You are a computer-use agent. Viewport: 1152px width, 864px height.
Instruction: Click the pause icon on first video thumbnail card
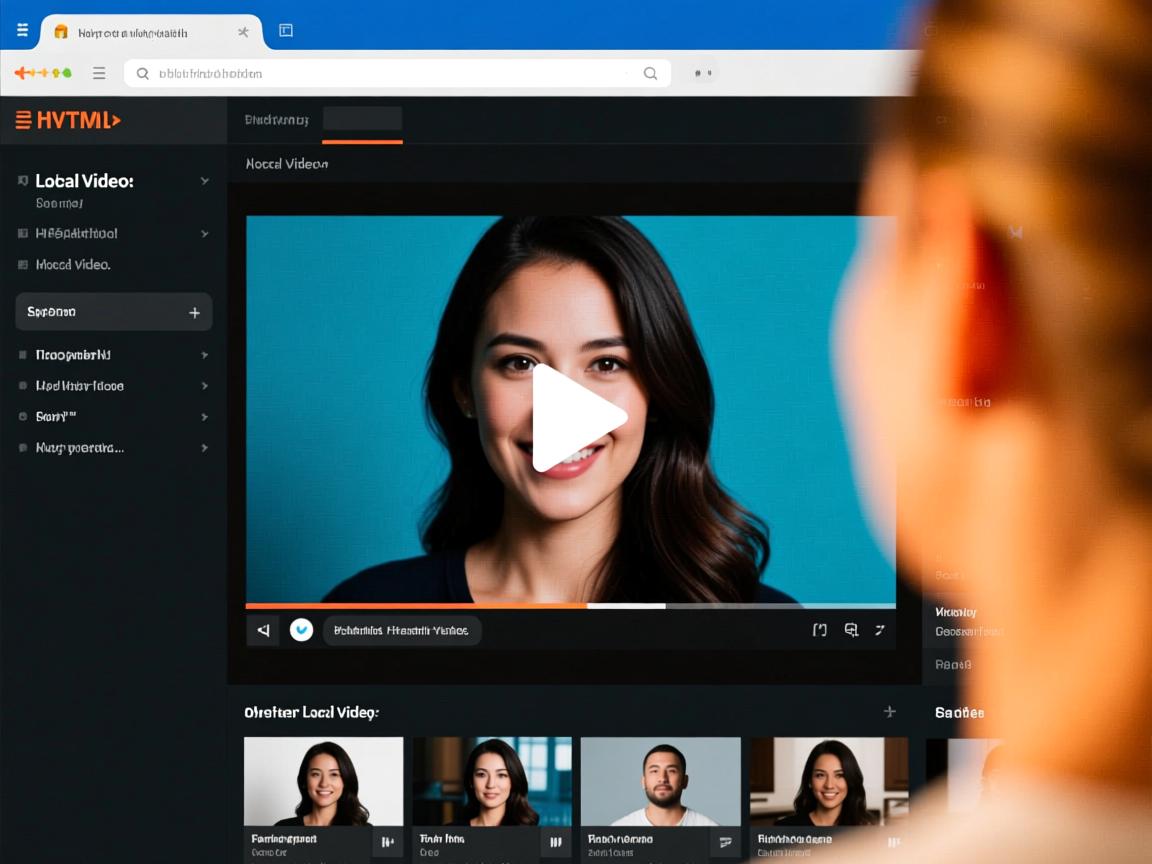(x=388, y=842)
